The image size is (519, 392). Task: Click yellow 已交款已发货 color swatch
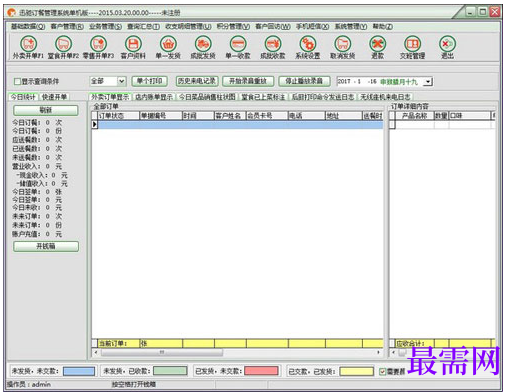pos(356,371)
